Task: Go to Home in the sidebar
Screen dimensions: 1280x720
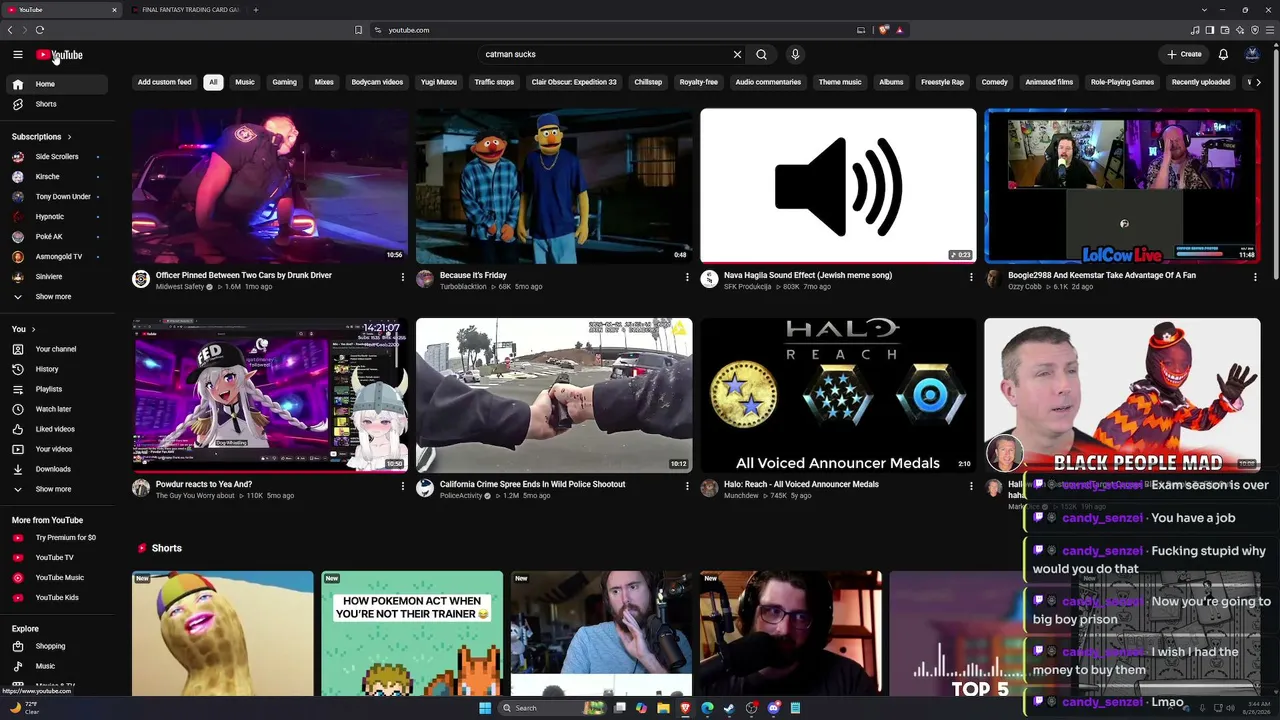Action: 56,84
